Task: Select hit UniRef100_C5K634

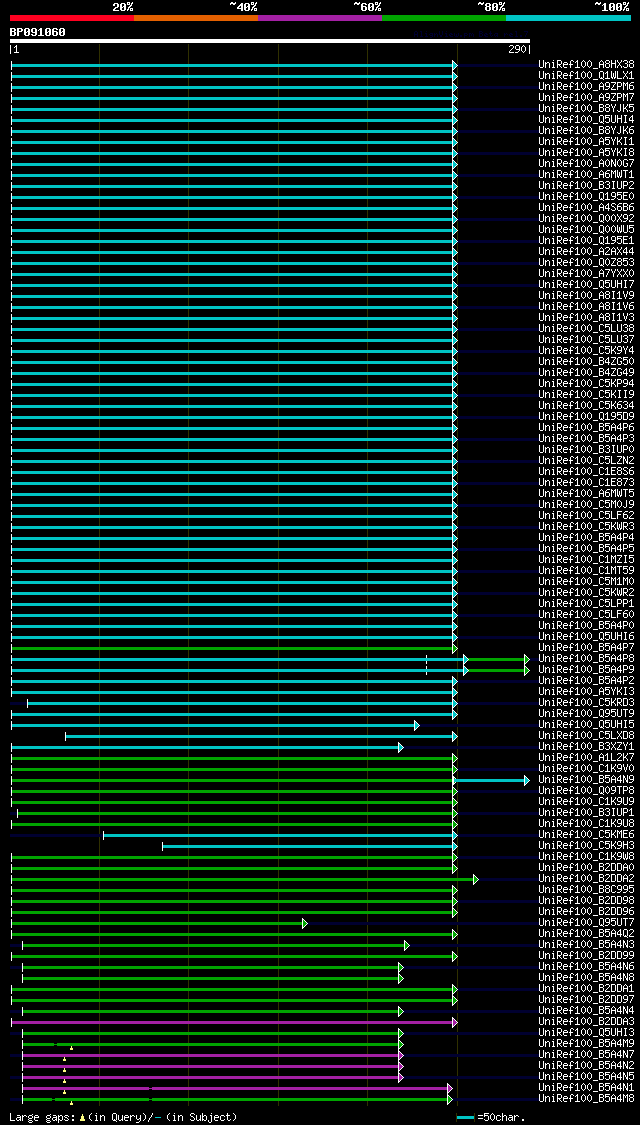Action: tap(586, 405)
